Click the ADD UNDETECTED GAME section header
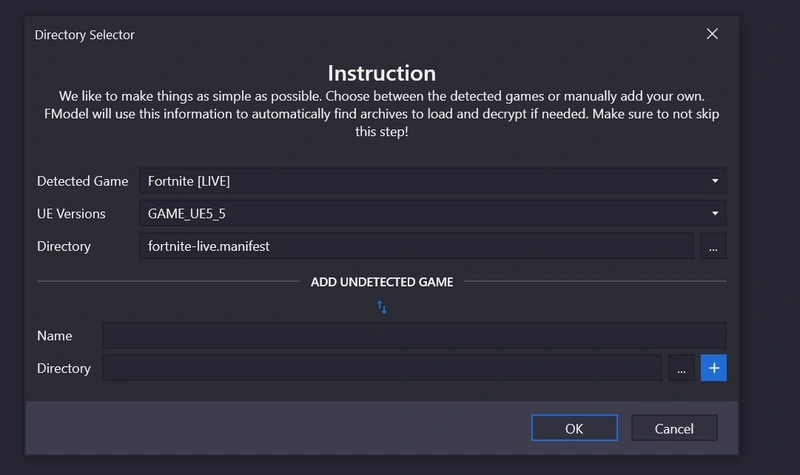Viewport: 800px width, 475px height. click(x=382, y=282)
